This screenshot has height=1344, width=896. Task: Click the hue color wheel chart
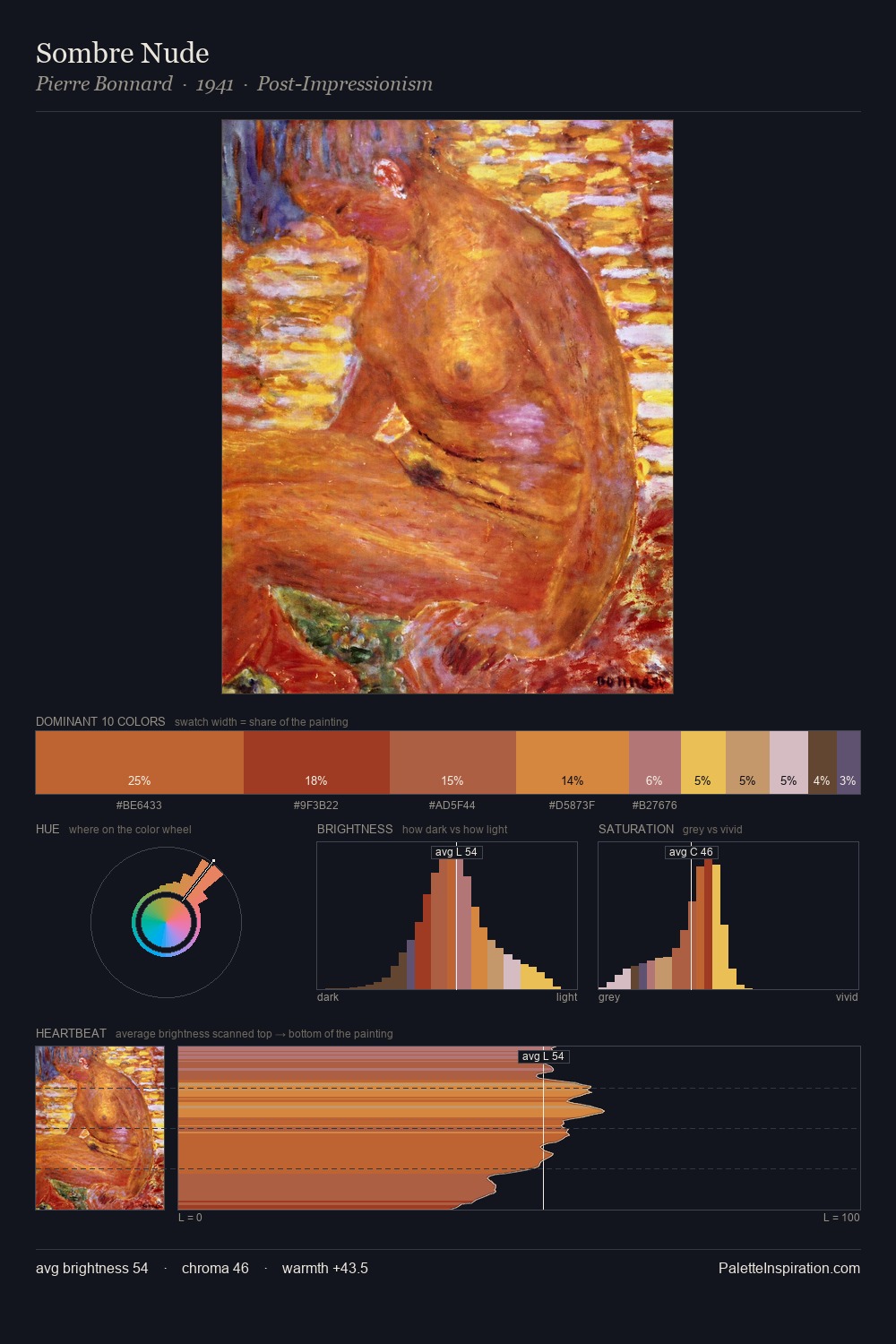tap(166, 922)
